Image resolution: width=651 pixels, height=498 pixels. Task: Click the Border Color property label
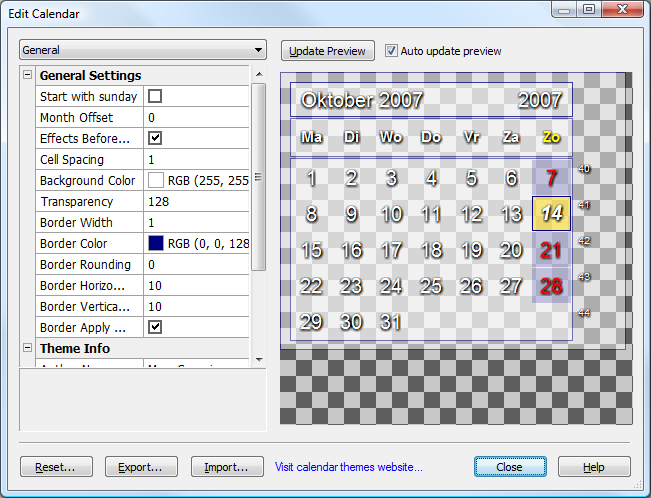[73, 243]
